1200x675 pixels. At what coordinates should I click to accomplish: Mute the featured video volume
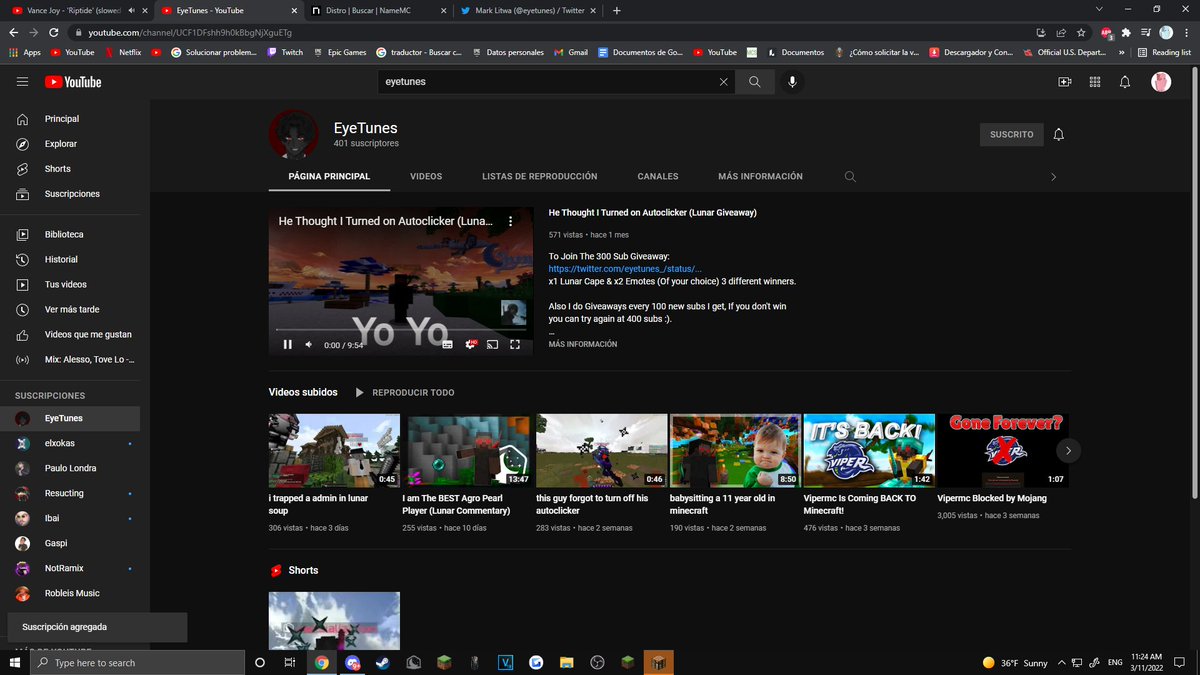coord(309,345)
